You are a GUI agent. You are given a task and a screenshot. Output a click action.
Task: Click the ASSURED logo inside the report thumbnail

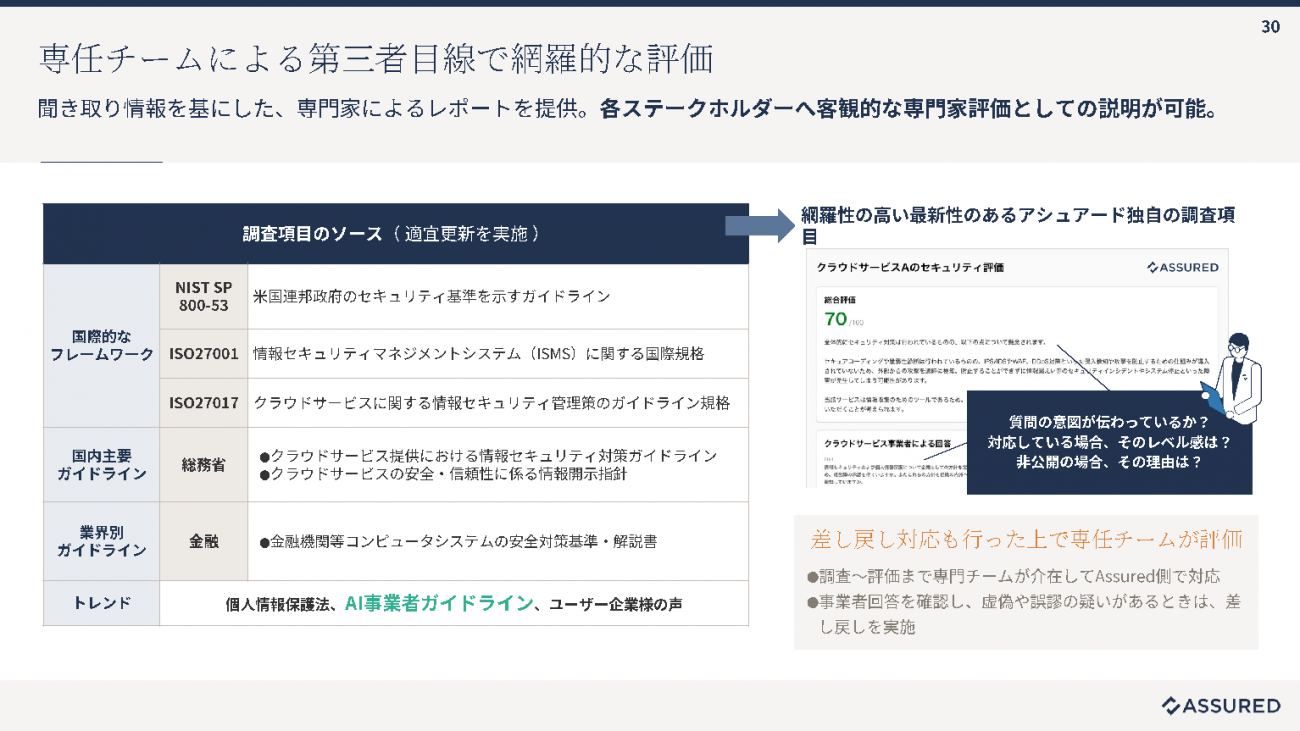pos(1182,268)
